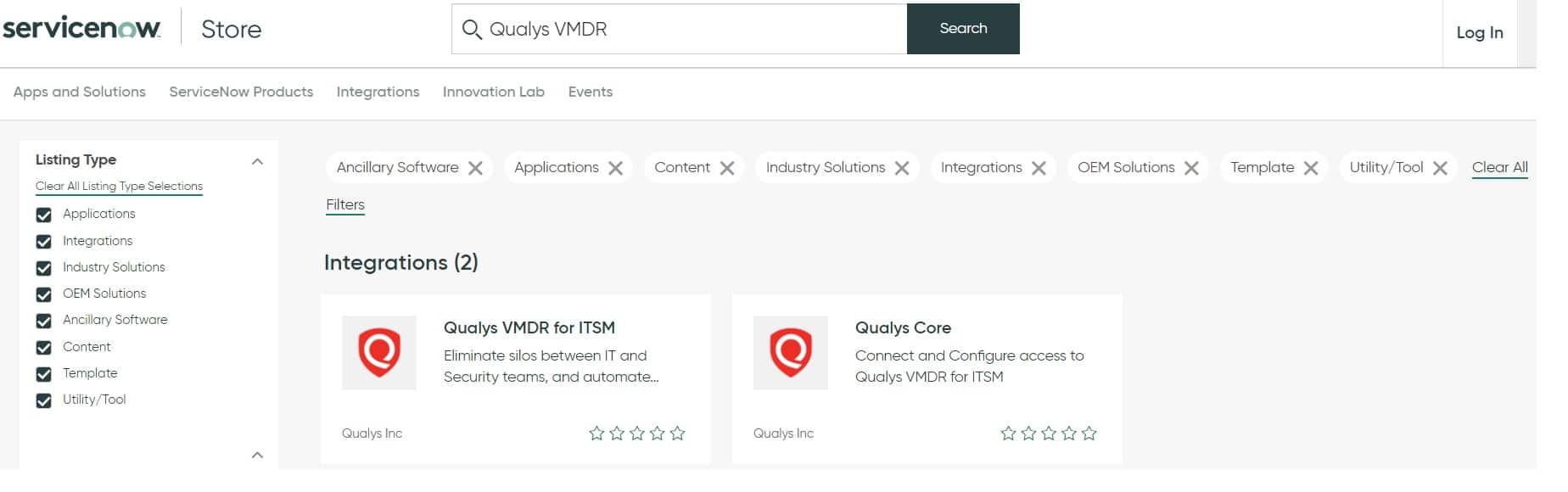Viewport: 1568px width, 492px height.
Task: Uncheck the Template checkbox
Action: pos(44,374)
